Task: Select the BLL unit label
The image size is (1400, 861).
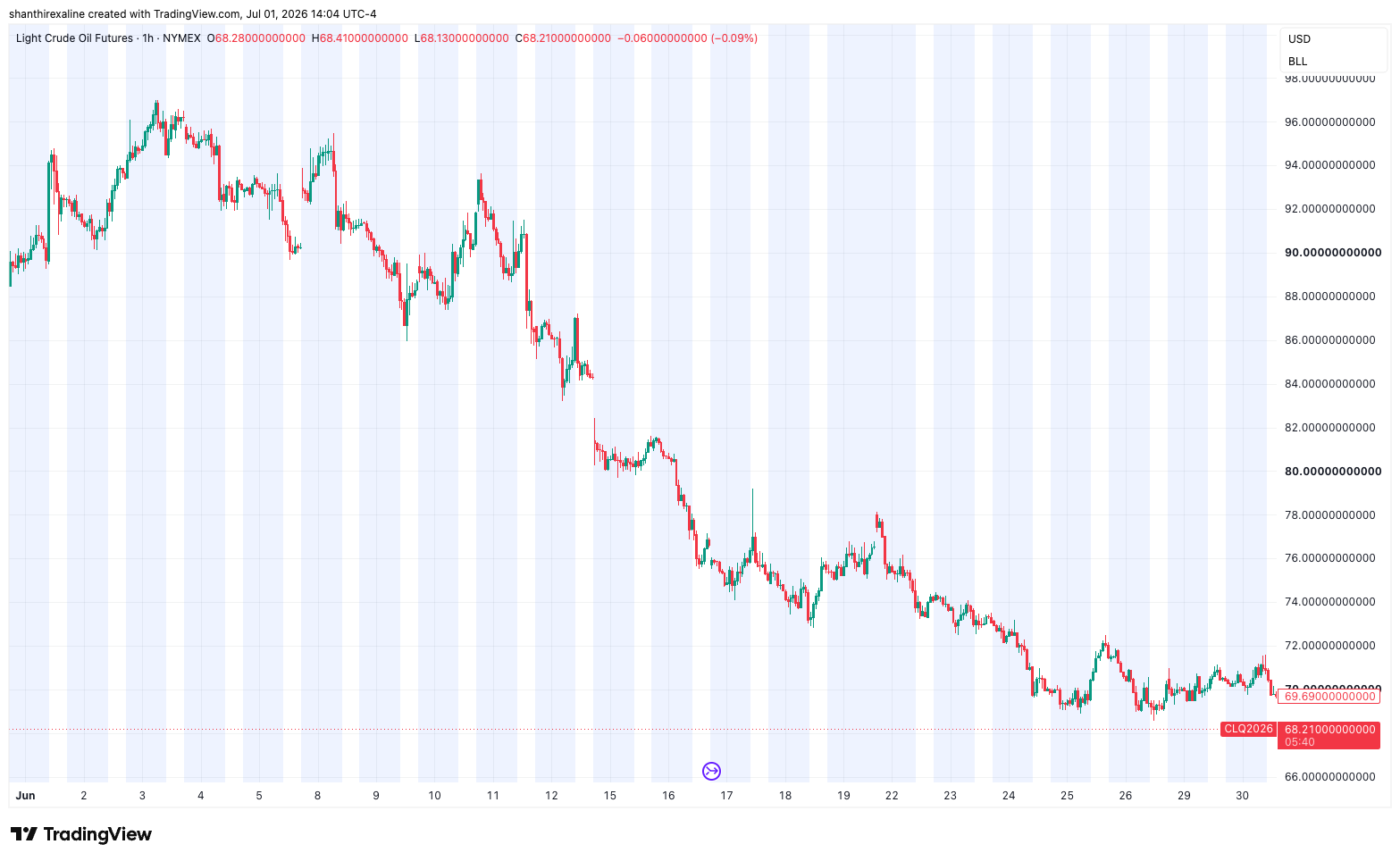Action: (x=1297, y=62)
